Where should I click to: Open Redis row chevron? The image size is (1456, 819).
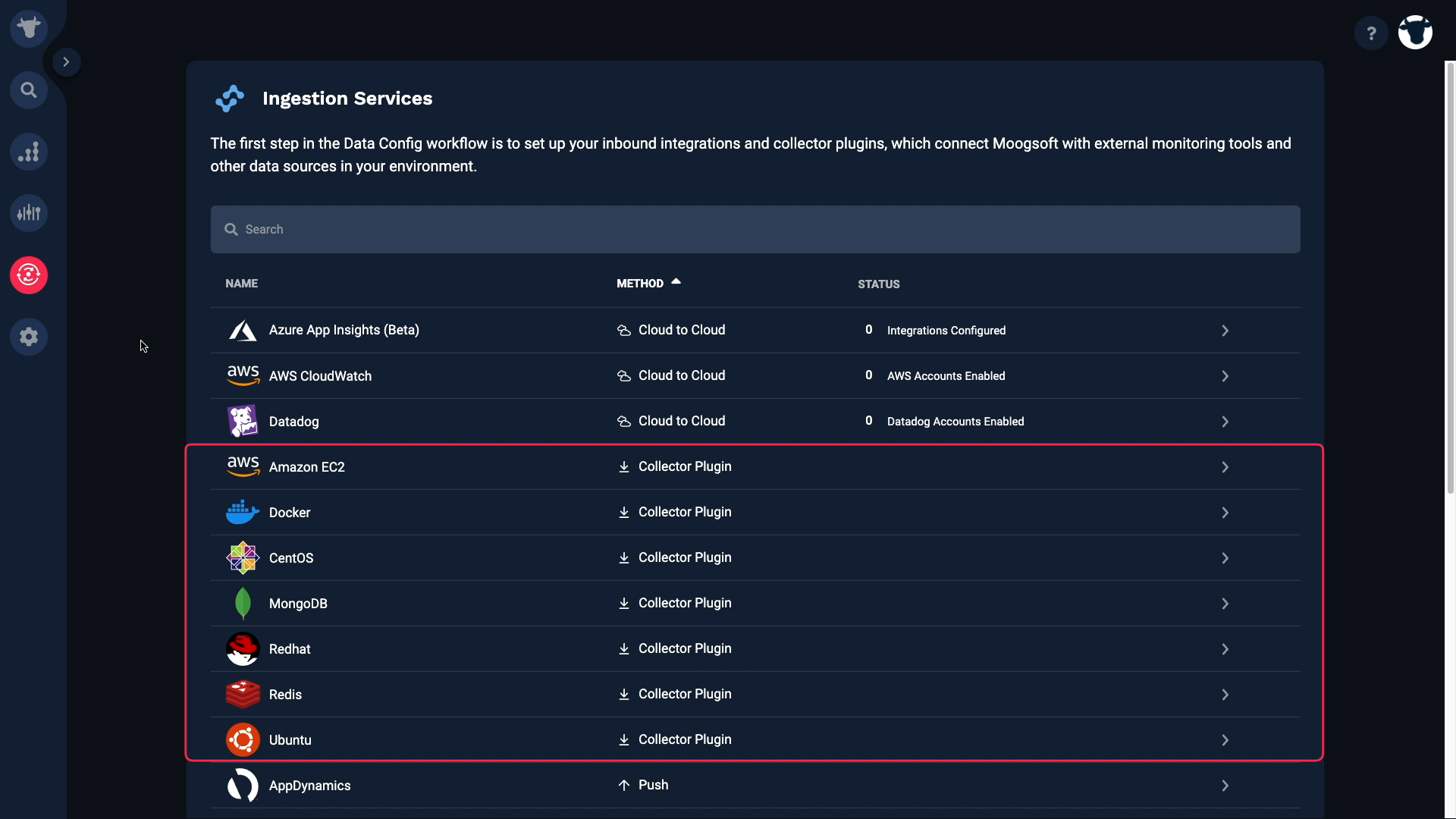1225,695
